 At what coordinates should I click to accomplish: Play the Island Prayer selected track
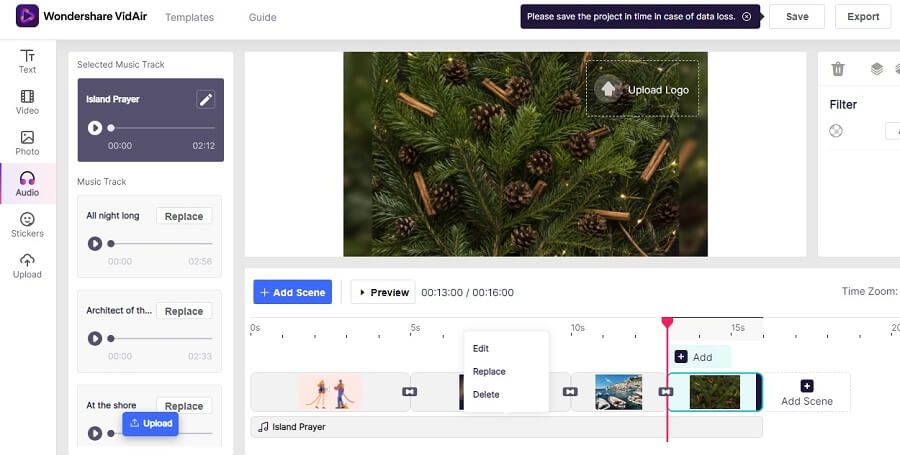pyautogui.click(x=95, y=128)
